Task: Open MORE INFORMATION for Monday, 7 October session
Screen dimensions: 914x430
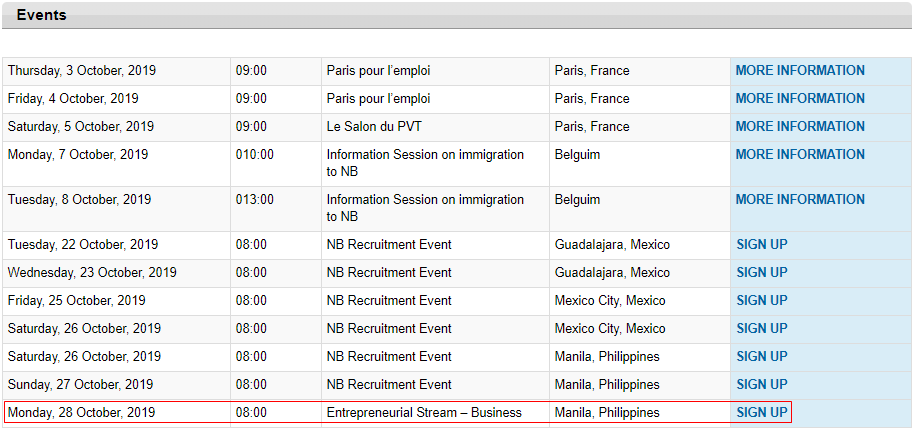Action: point(800,155)
